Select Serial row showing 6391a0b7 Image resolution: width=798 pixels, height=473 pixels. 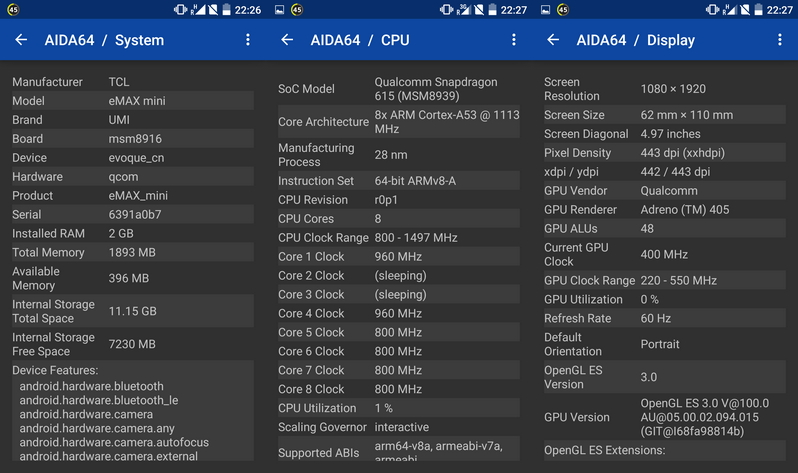[133, 214]
